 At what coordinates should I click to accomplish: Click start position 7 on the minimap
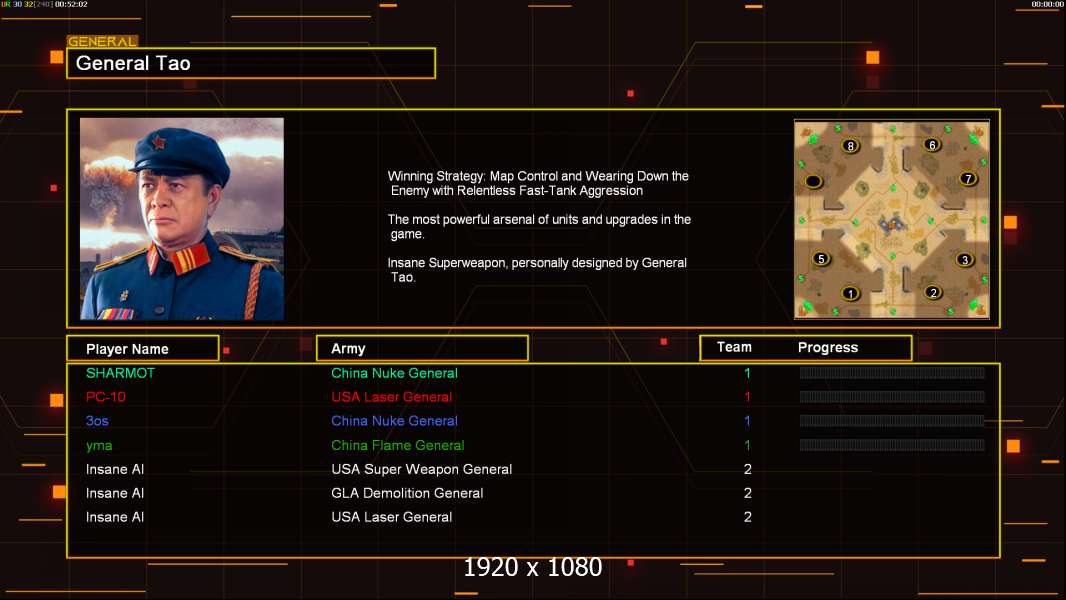point(968,179)
